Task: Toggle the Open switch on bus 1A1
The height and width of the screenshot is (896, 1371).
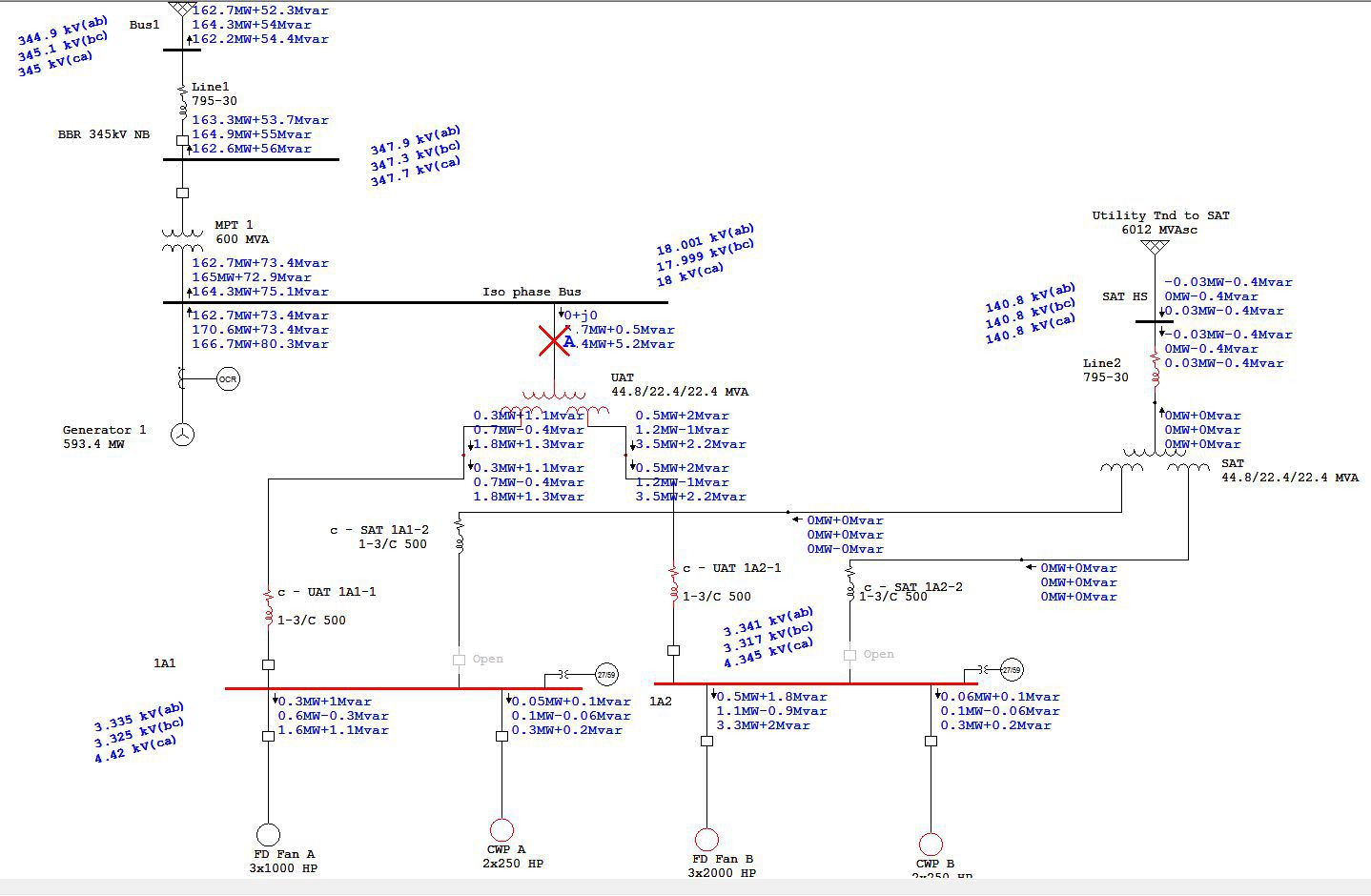Action: (x=459, y=658)
